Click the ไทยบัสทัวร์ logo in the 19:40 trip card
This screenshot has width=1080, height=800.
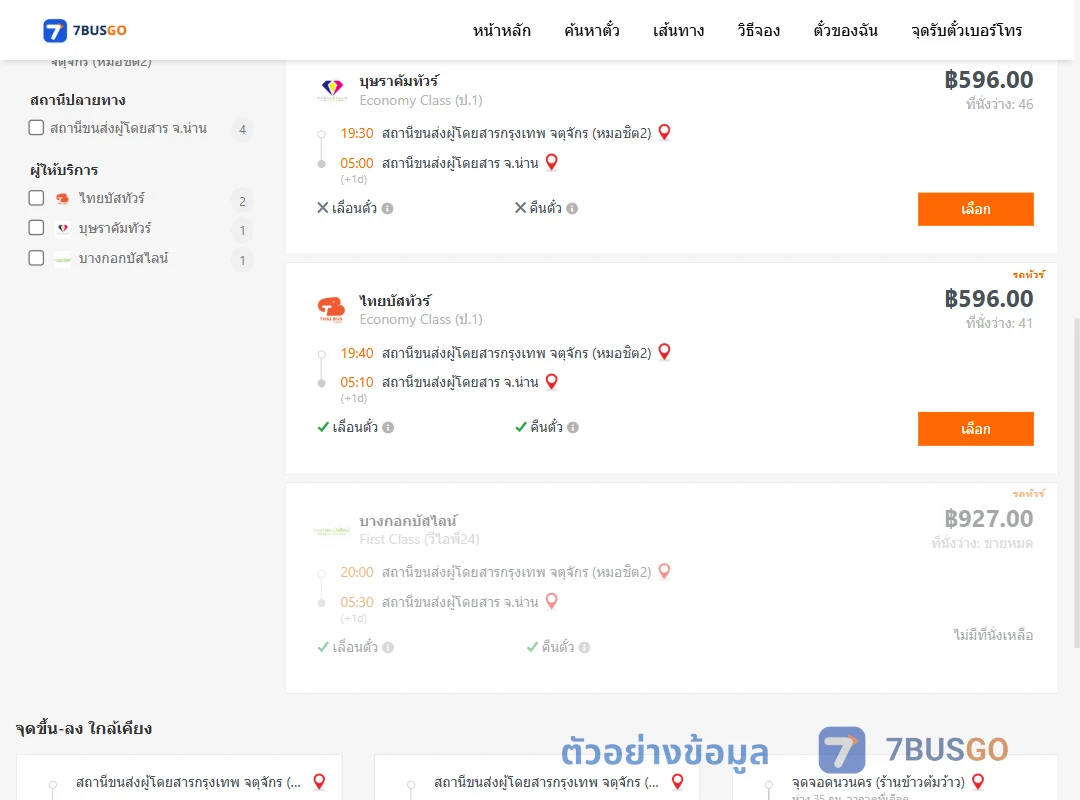click(x=331, y=309)
